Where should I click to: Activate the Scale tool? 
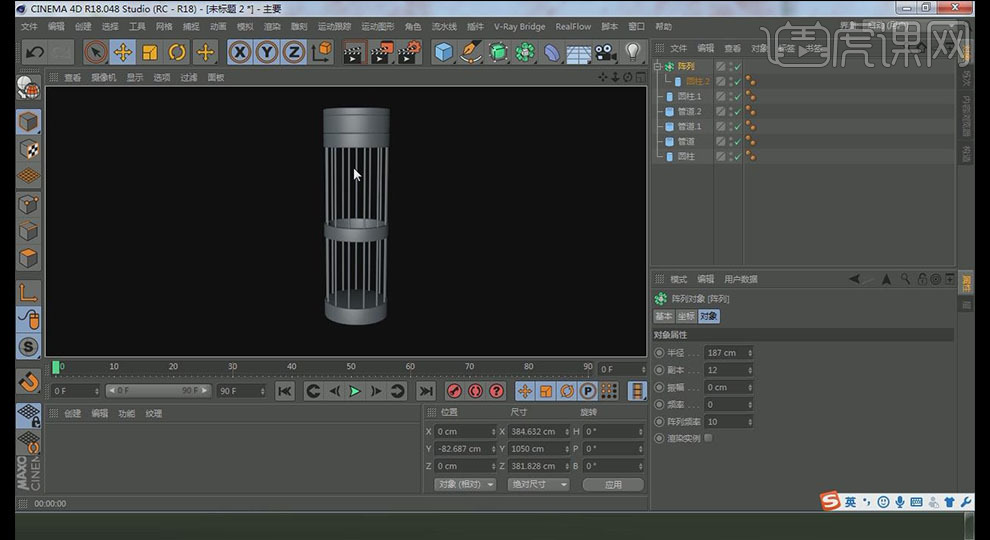pyautogui.click(x=150, y=52)
